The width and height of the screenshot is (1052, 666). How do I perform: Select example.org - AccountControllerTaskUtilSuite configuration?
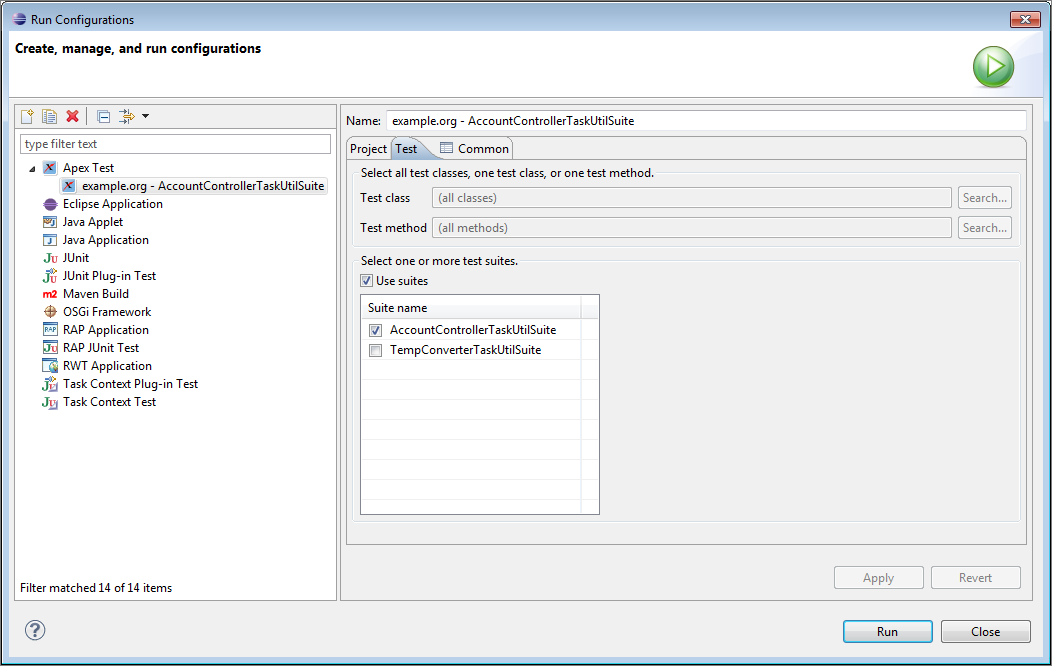194,186
